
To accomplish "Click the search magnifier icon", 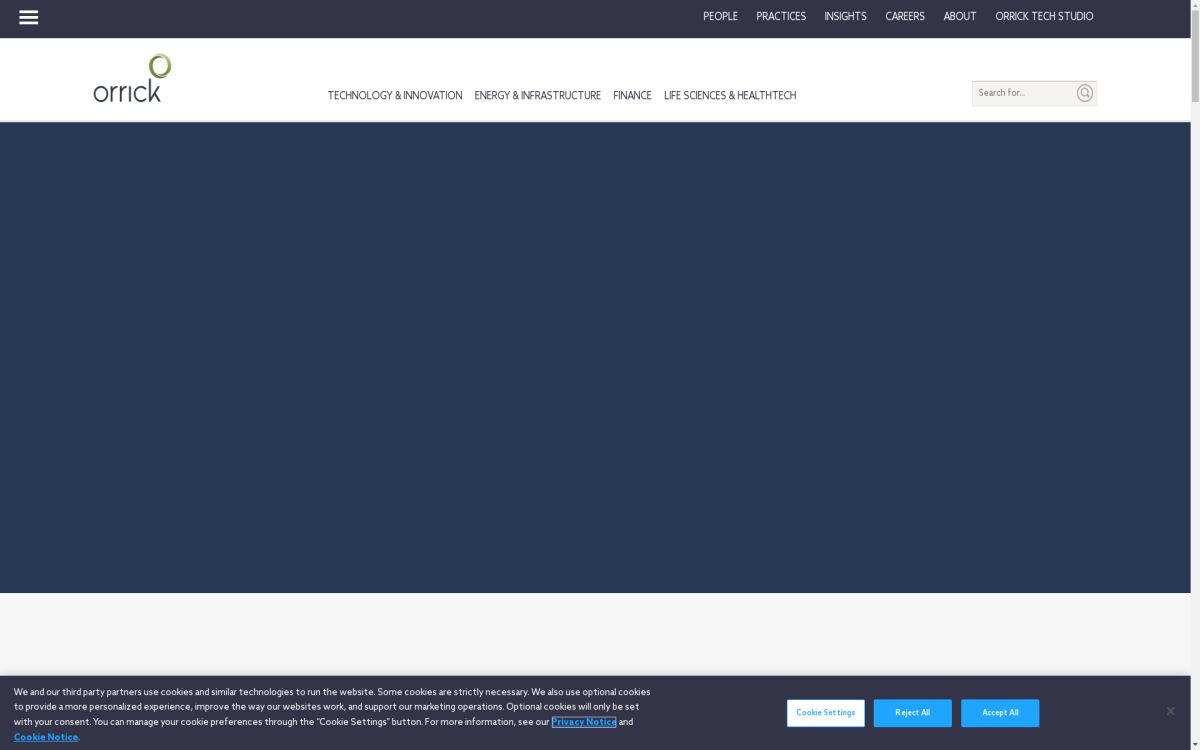I will [1085, 93].
